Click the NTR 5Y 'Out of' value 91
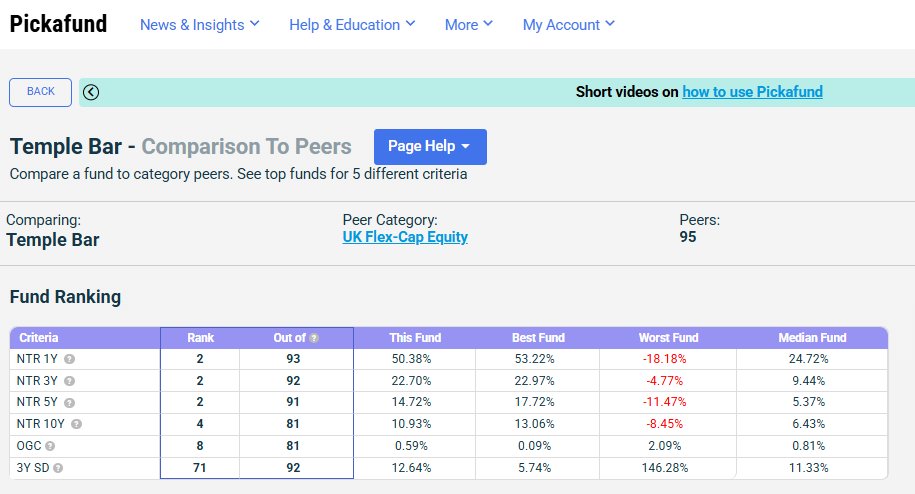915x494 pixels. pos(293,402)
